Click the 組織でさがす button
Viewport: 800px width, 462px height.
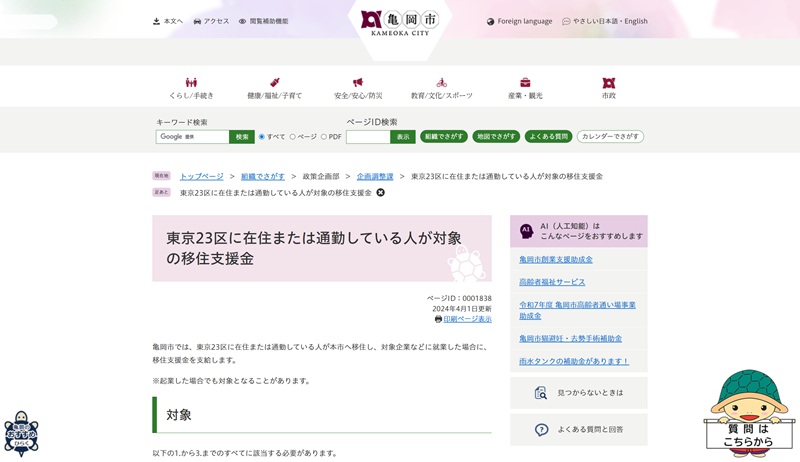pyautogui.click(x=444, y=137)
